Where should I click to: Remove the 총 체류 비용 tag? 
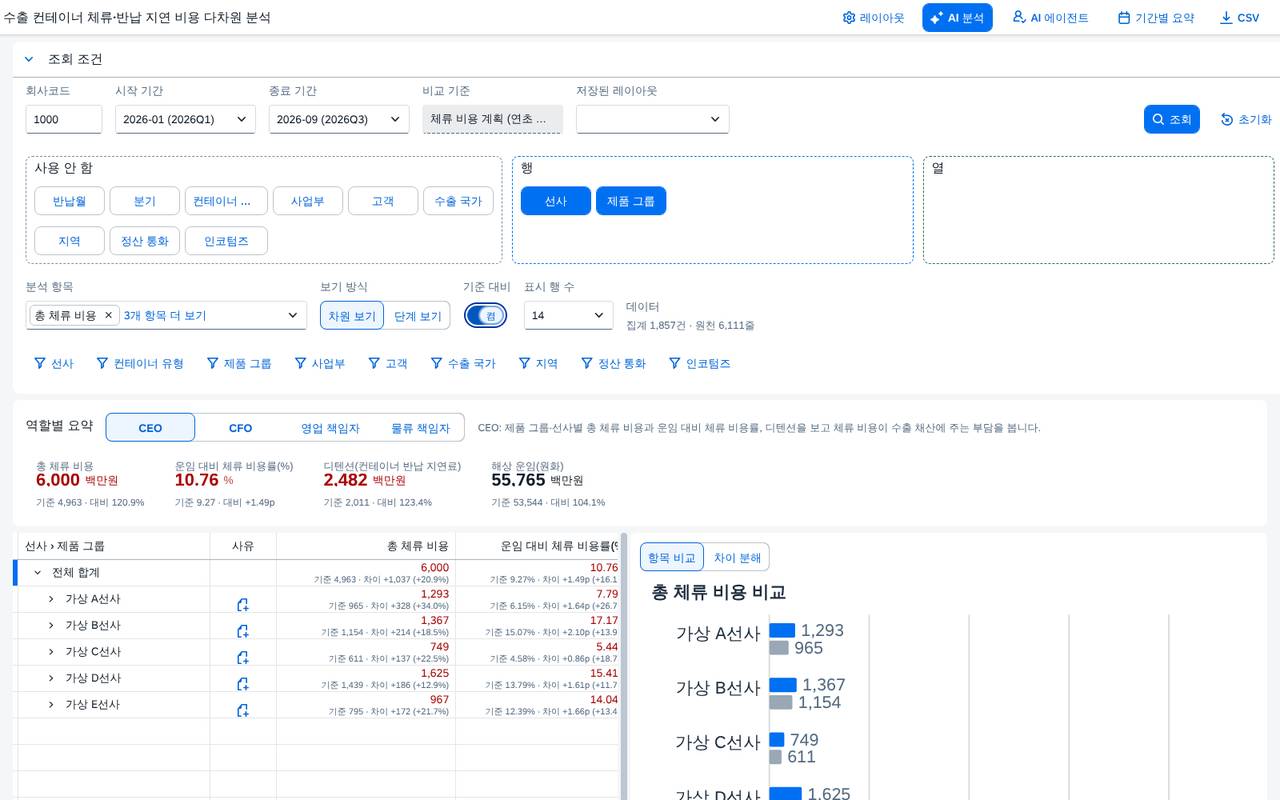click(109, 315)
